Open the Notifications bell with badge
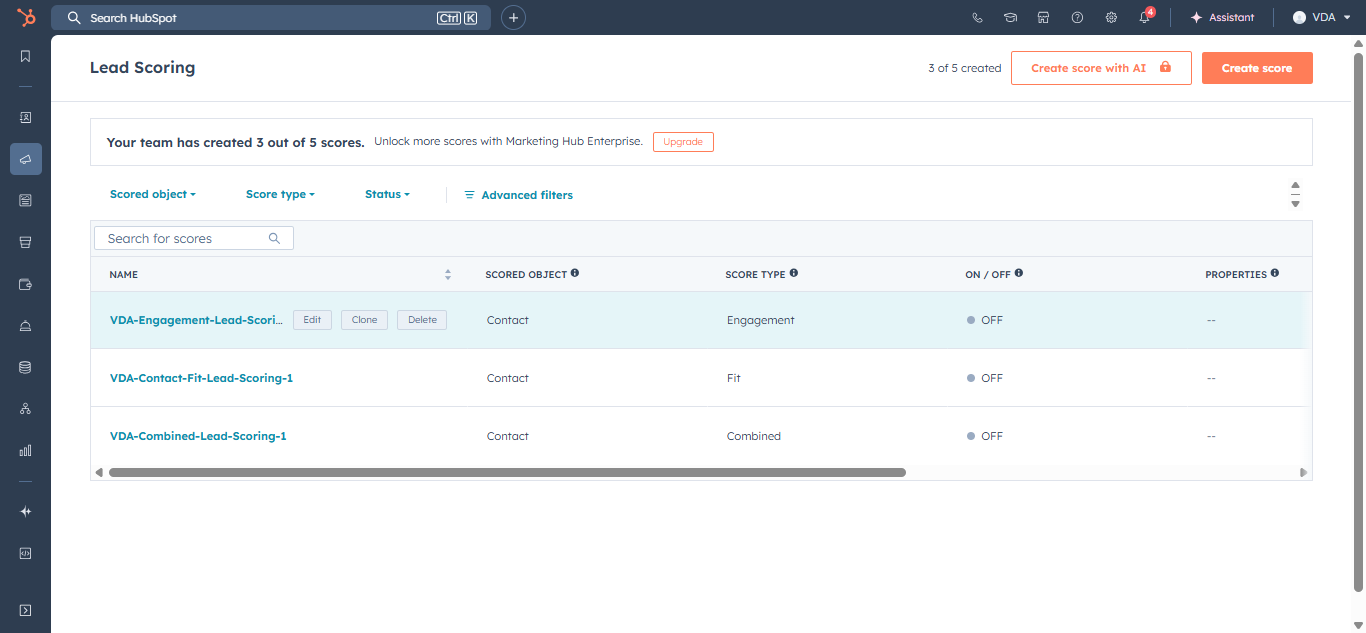 coord(1145,17)
